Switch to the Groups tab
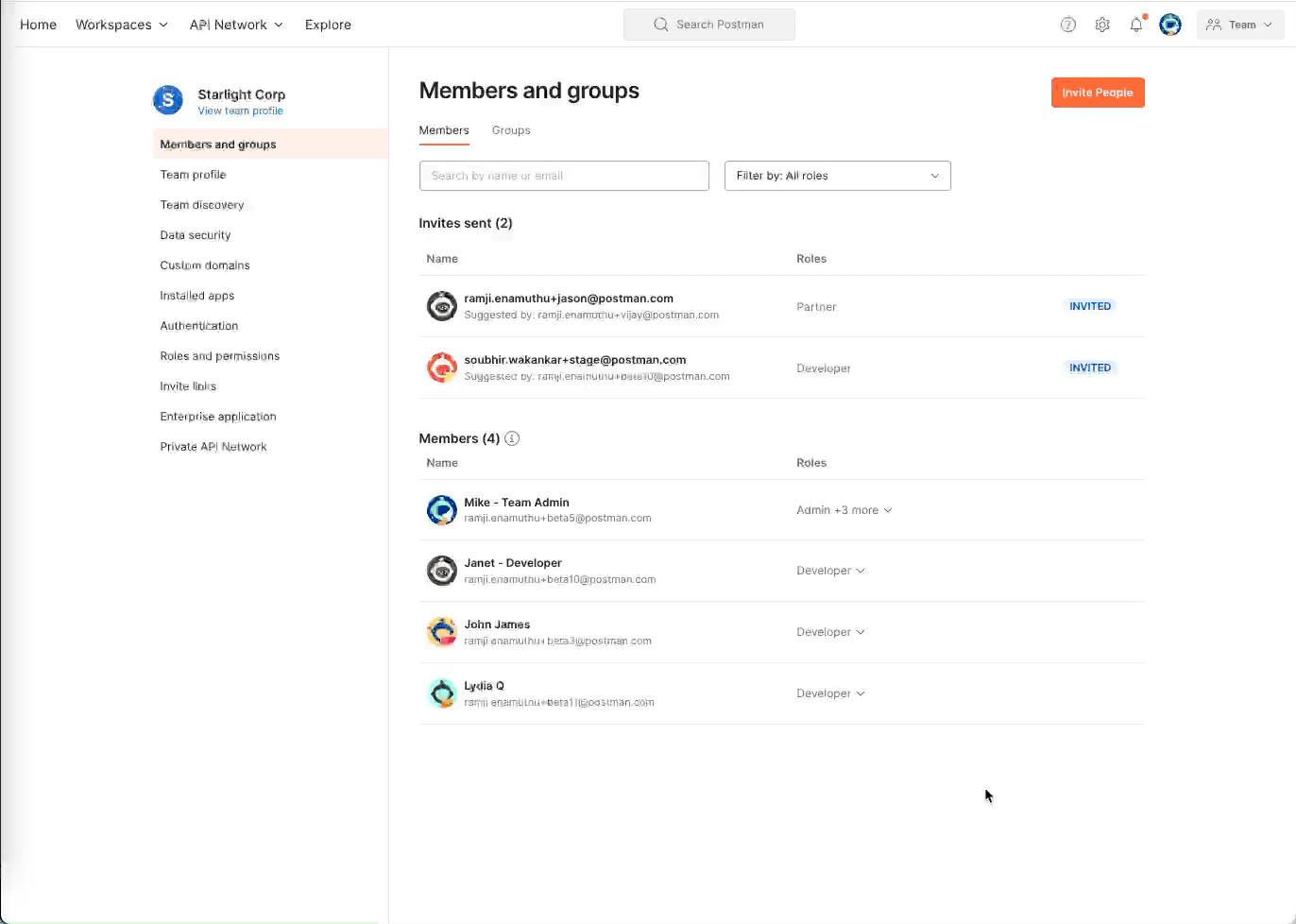 coord(511,130)
